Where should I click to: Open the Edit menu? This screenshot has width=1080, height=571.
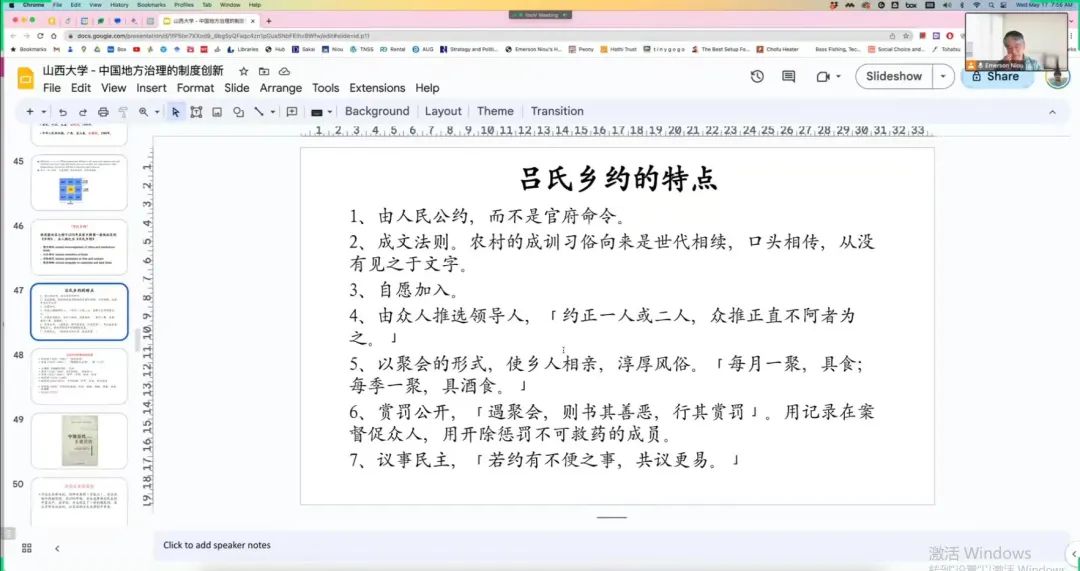point(81,88)
